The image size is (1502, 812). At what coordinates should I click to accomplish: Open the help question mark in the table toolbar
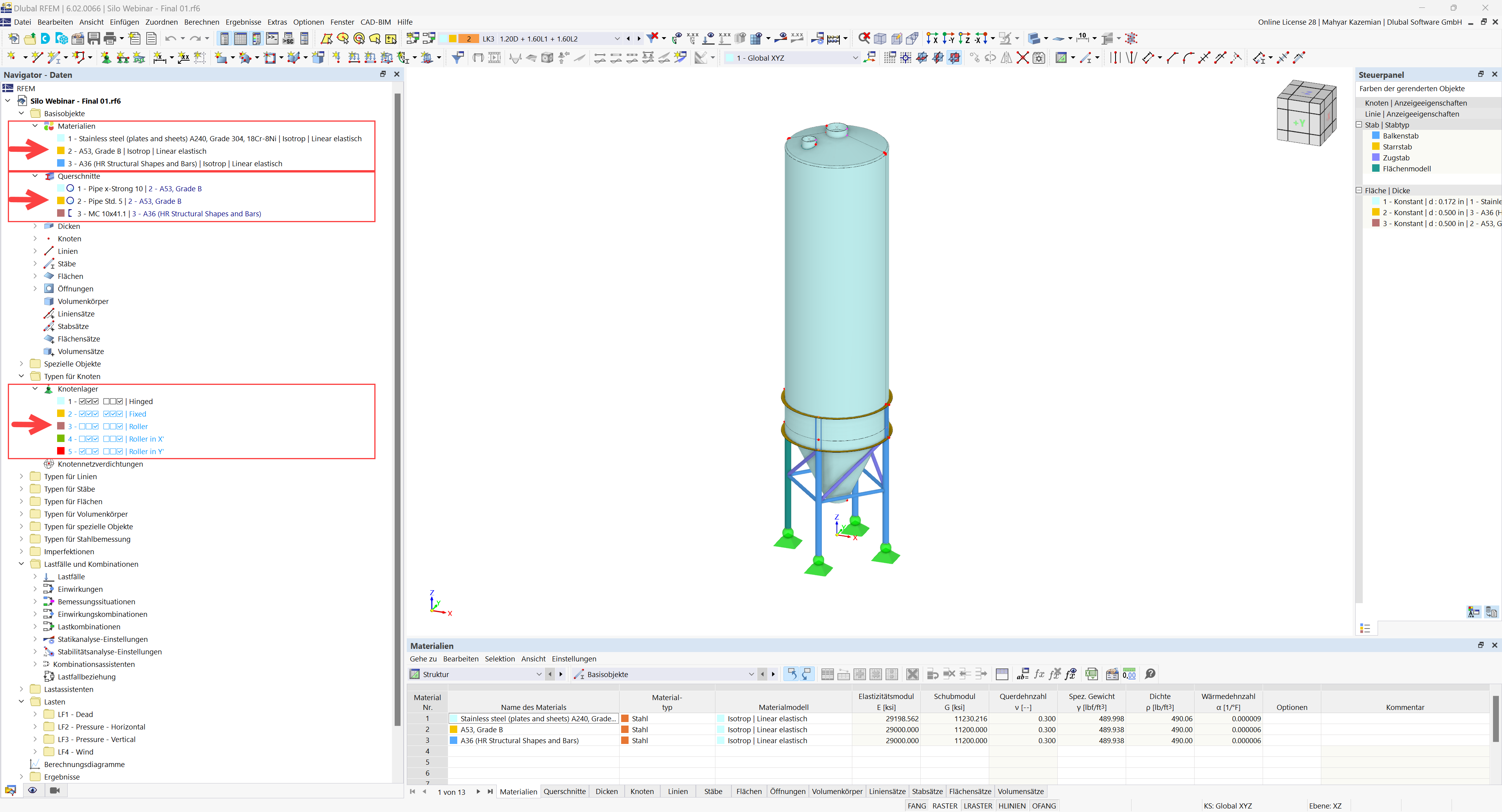coord(1150,674)
